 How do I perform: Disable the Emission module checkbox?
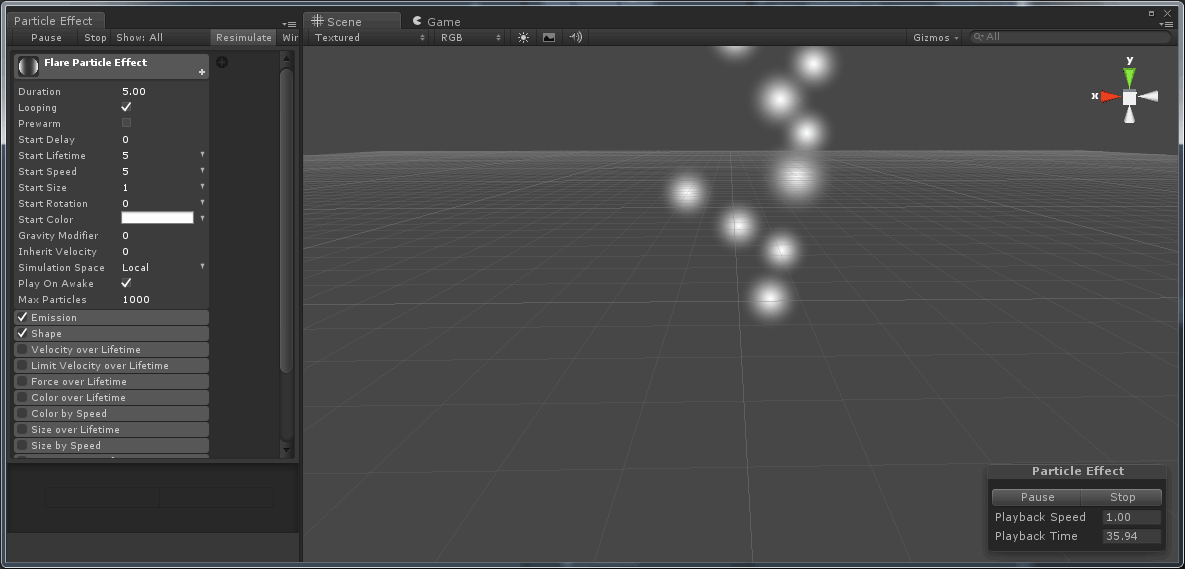pyautogui.click(x=22, y=317)
